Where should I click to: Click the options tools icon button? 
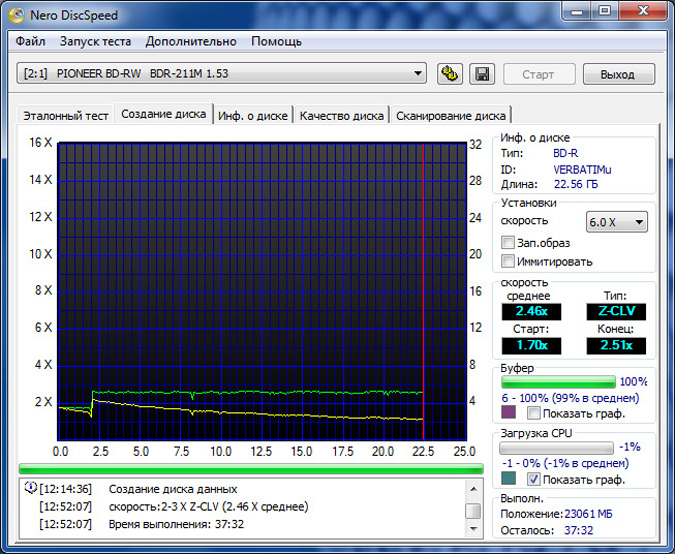coord(450,74)
